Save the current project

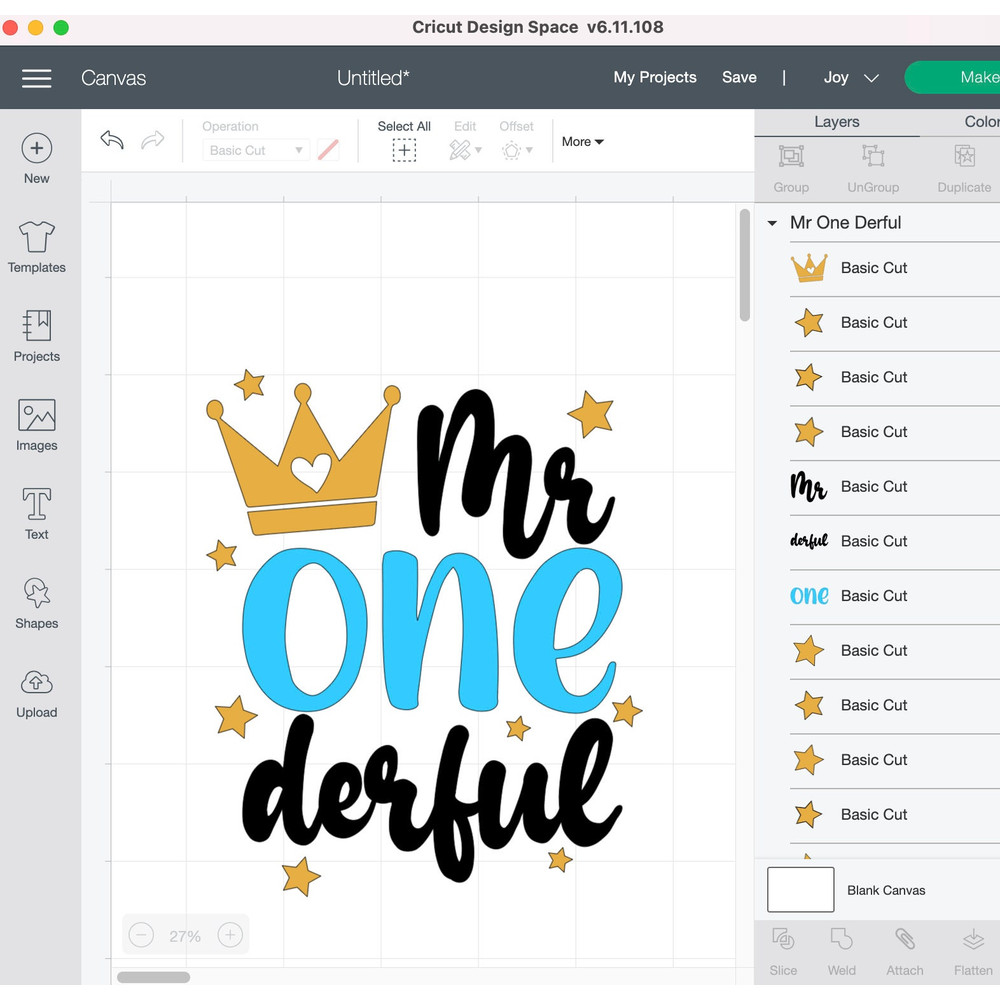[739, 77]
